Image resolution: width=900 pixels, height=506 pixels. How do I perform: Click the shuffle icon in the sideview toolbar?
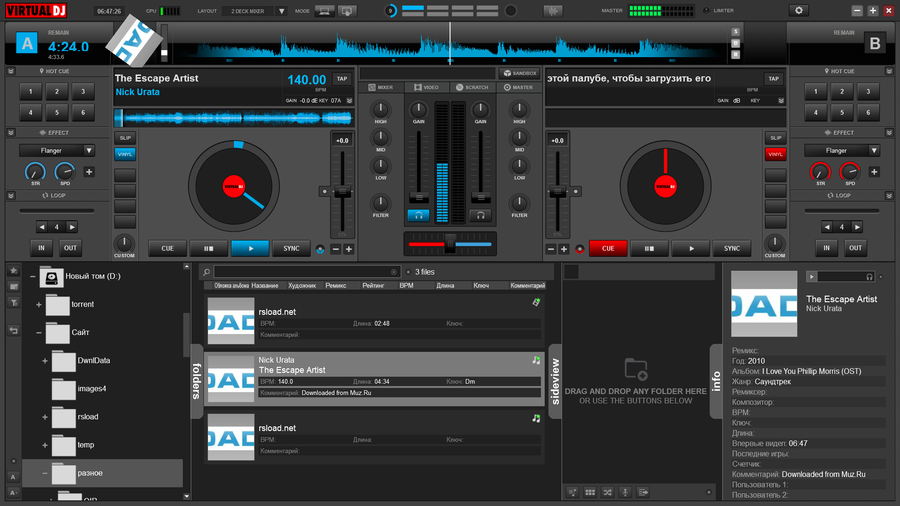pos(608,492)
